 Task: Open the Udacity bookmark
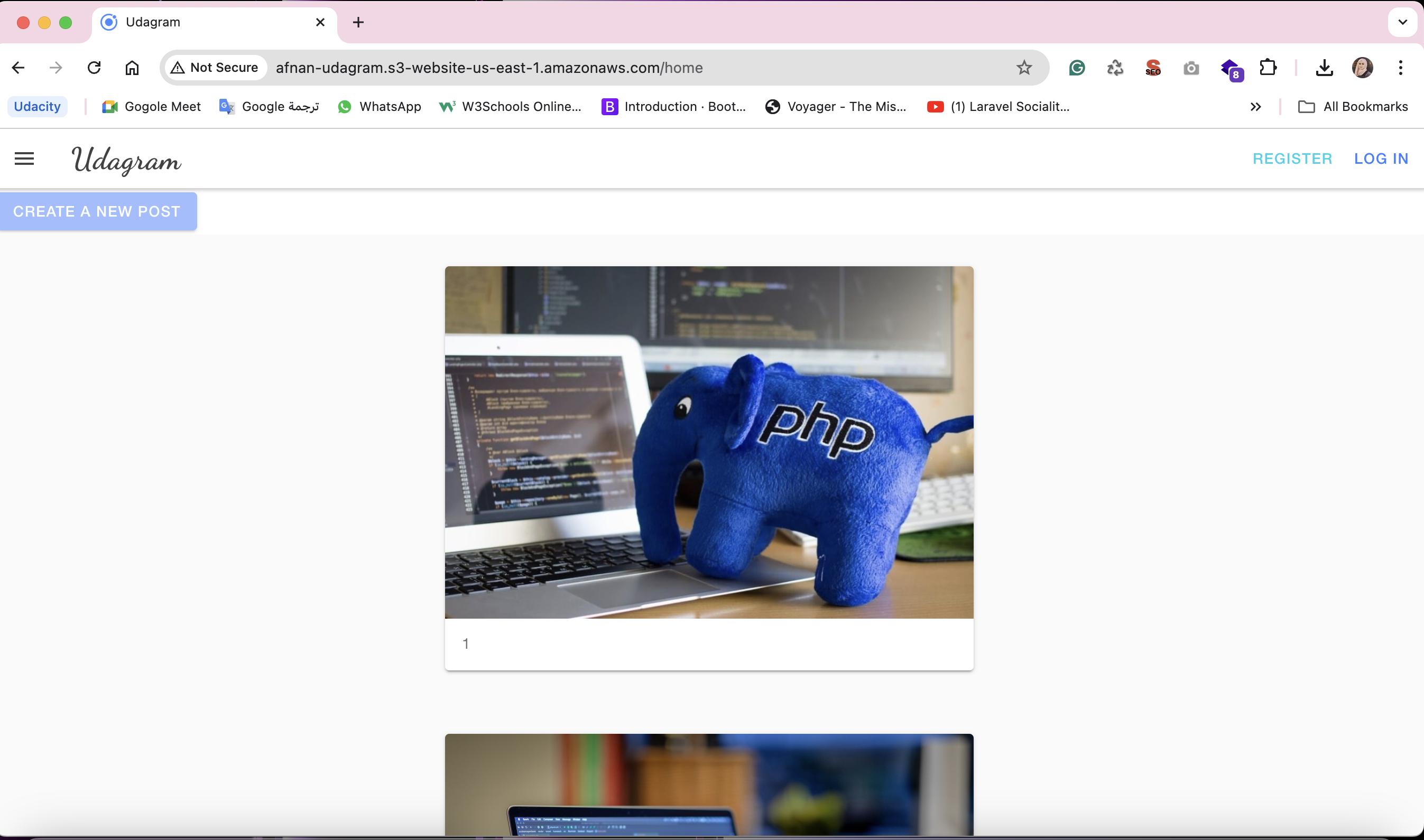point(38,107)
